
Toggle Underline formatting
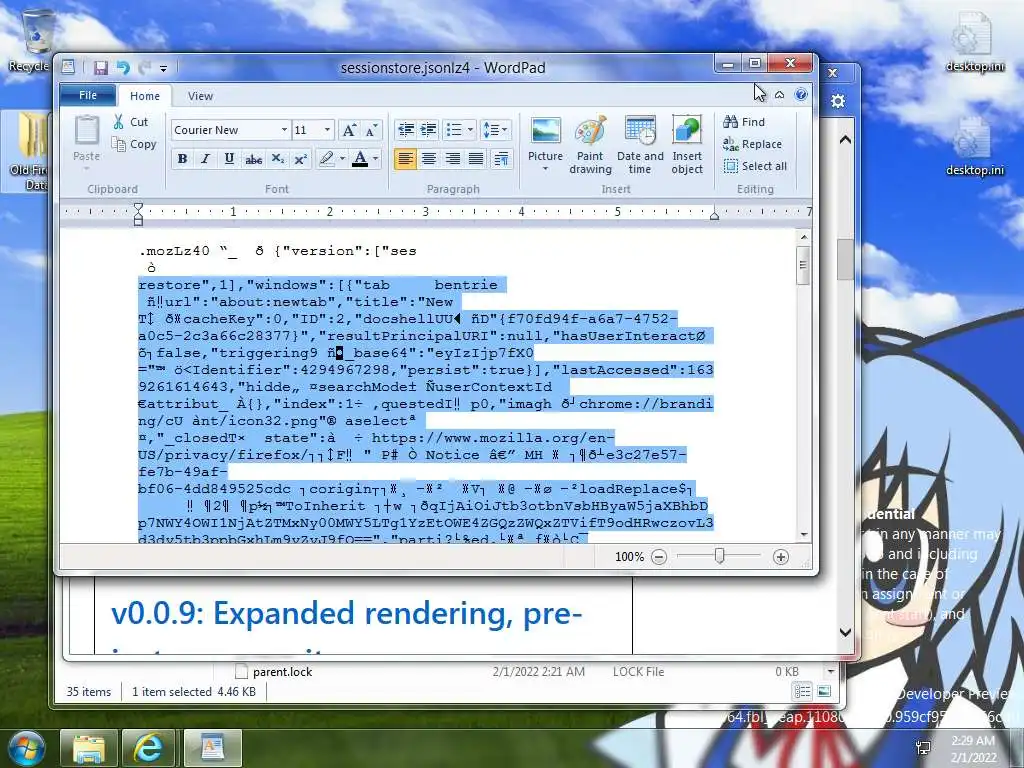coord(229,159)
